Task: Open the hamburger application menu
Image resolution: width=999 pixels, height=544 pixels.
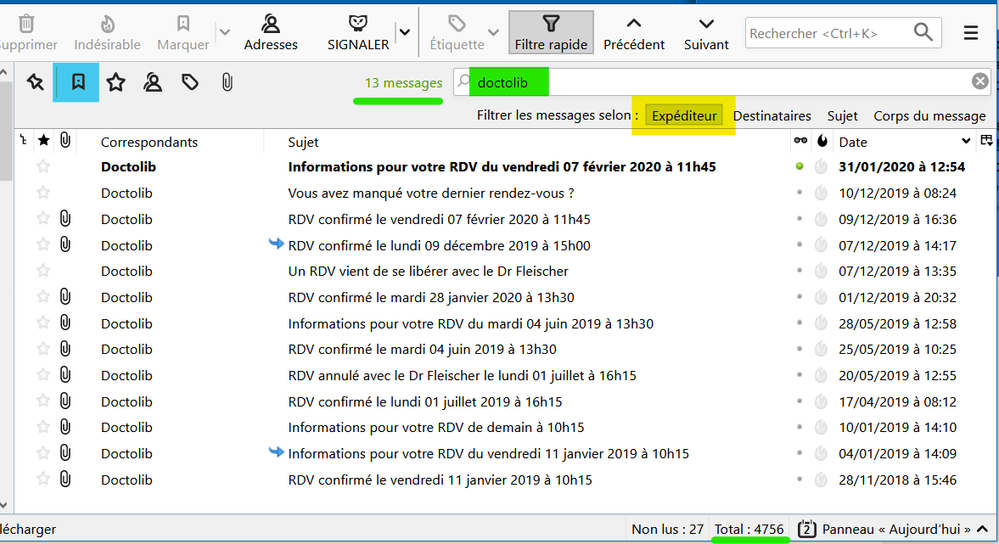Action: click(970, 33)
